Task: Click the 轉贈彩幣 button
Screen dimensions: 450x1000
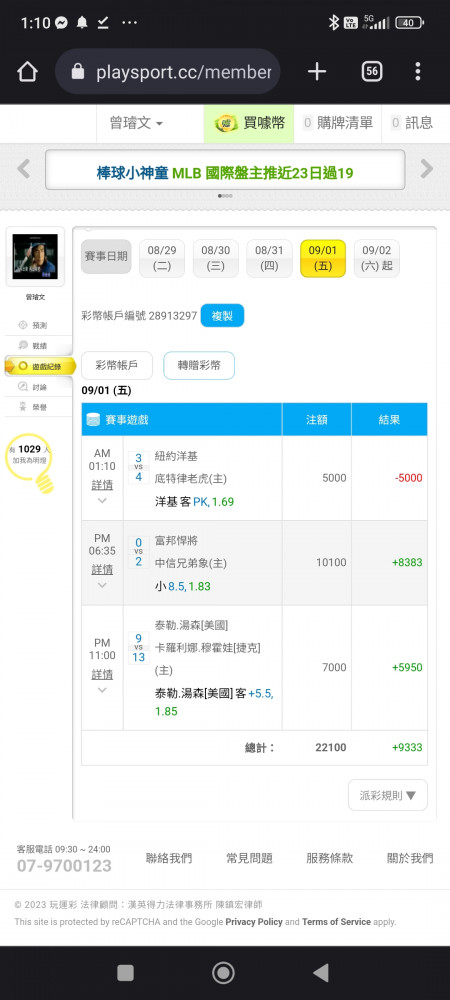Action: [199, 365]
